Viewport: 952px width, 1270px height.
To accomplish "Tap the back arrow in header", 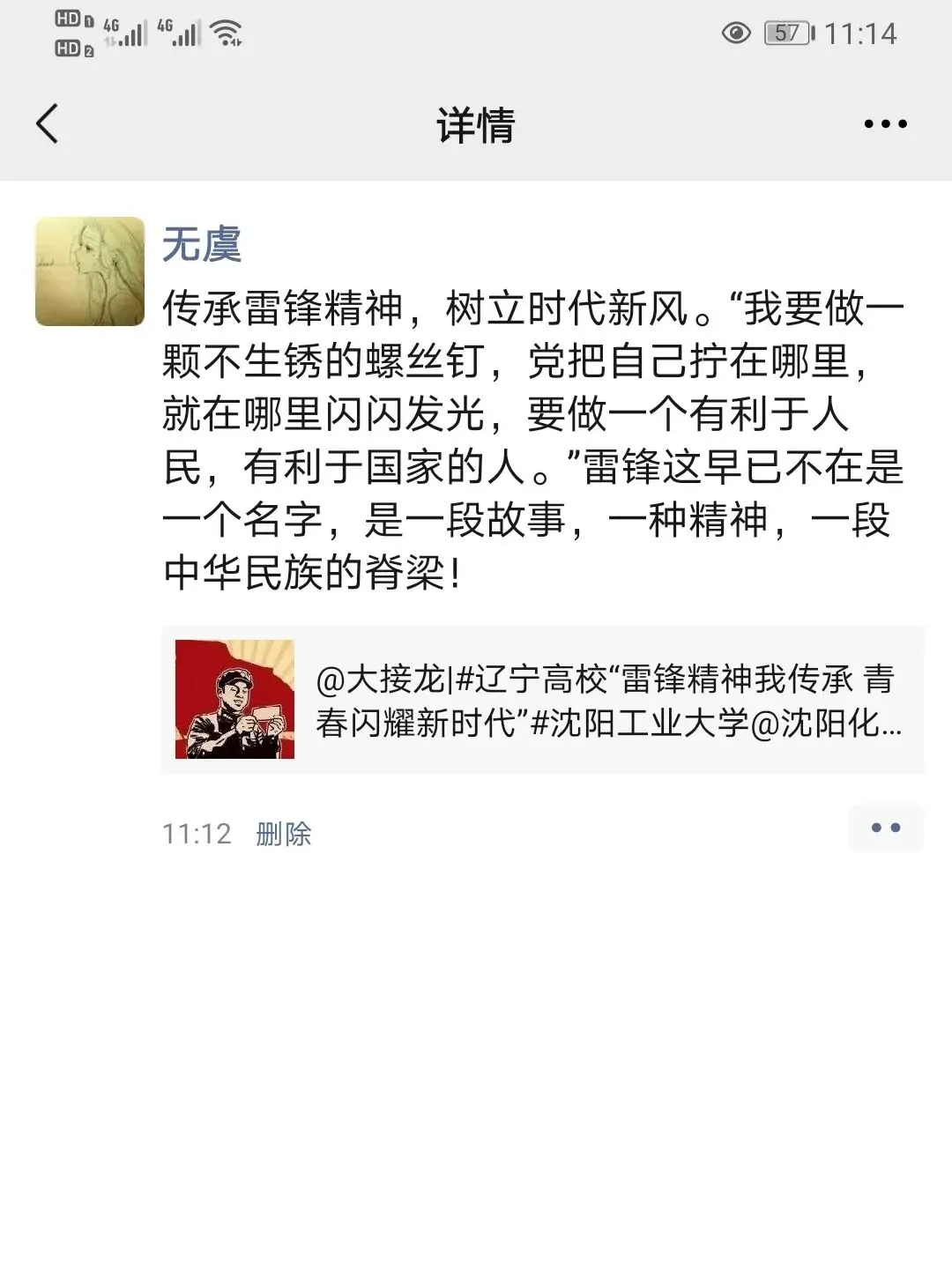I will [47, 123].
